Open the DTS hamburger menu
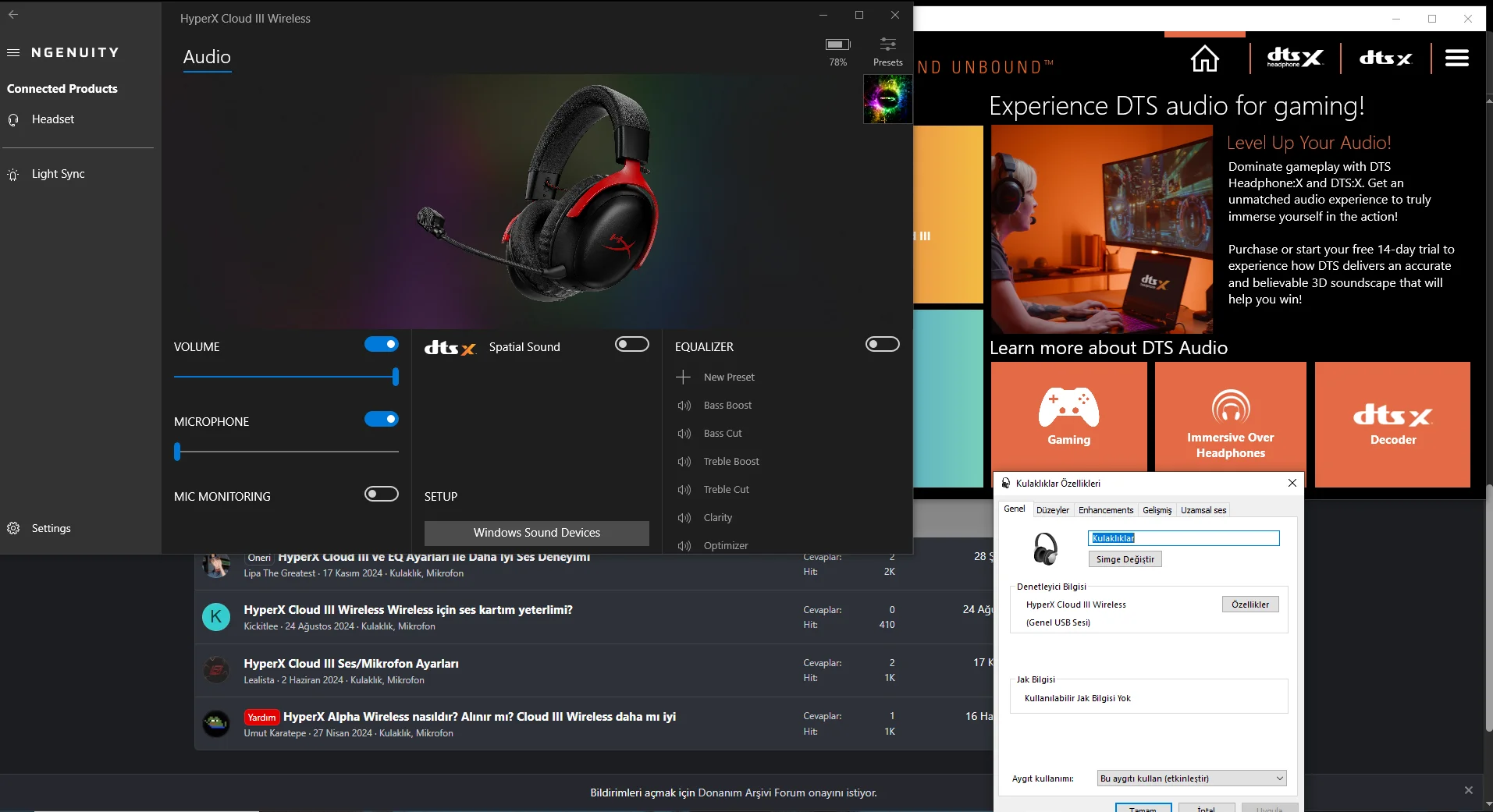The image size is (1493, 812). (1457, 58)
